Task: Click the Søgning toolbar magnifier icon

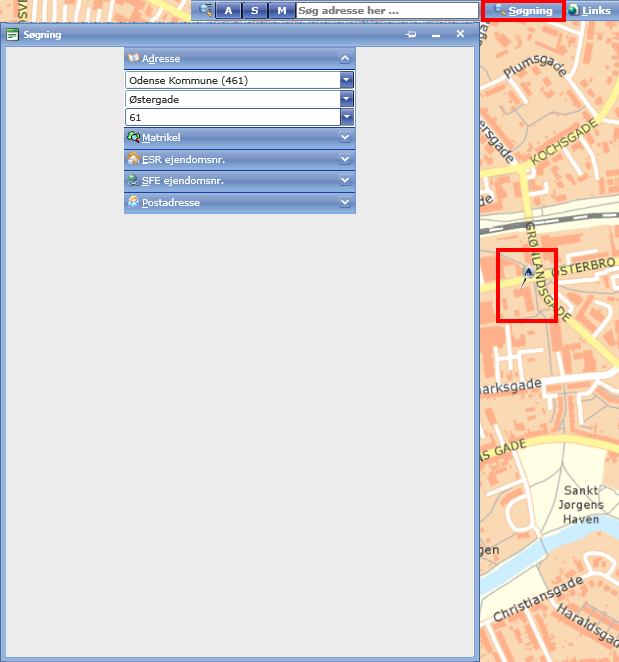Action: coord(500,9)
